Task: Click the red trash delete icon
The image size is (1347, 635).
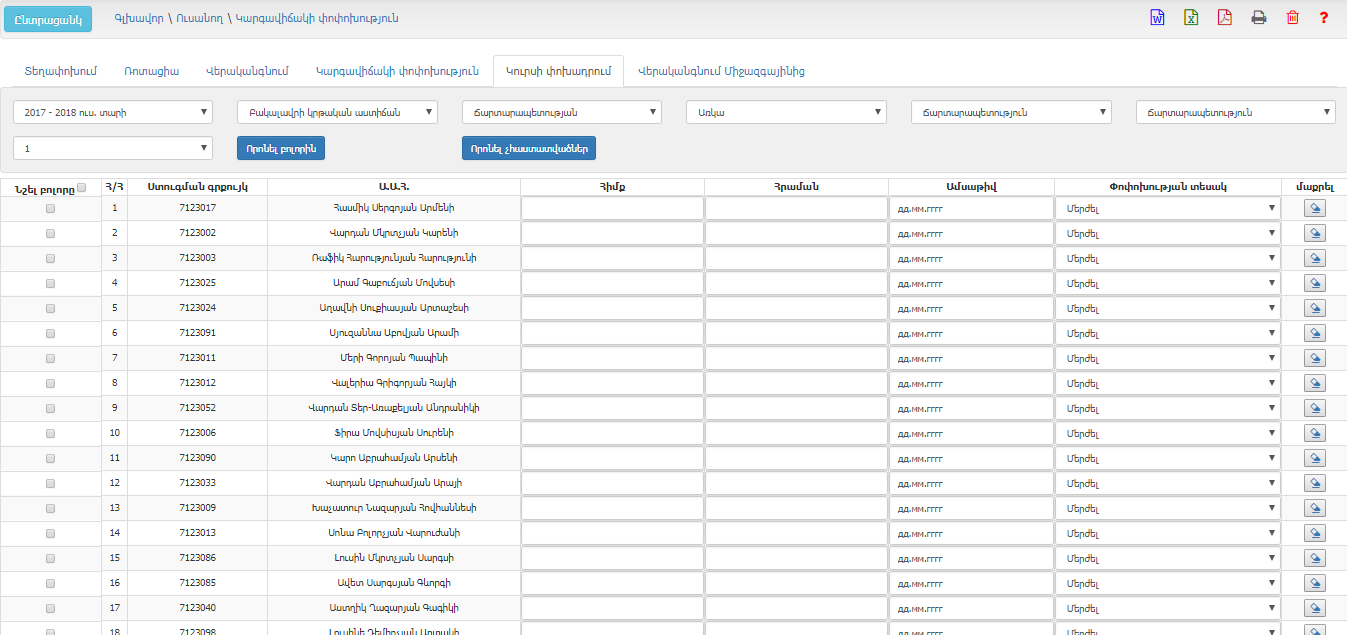Action: (1292, 17)
